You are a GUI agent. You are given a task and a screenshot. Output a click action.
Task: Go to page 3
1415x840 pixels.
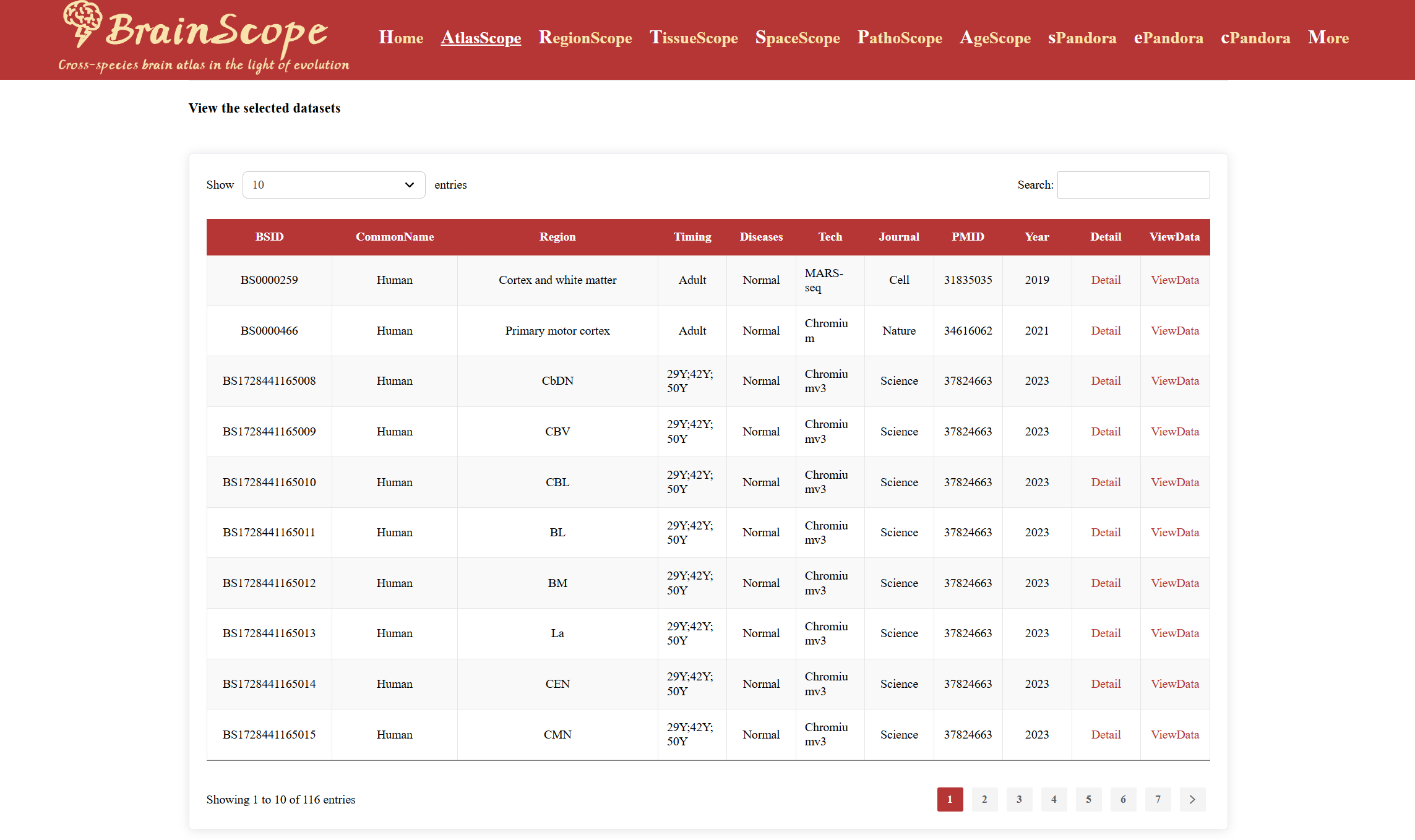pyautogui.click(x=1019, y=799)
